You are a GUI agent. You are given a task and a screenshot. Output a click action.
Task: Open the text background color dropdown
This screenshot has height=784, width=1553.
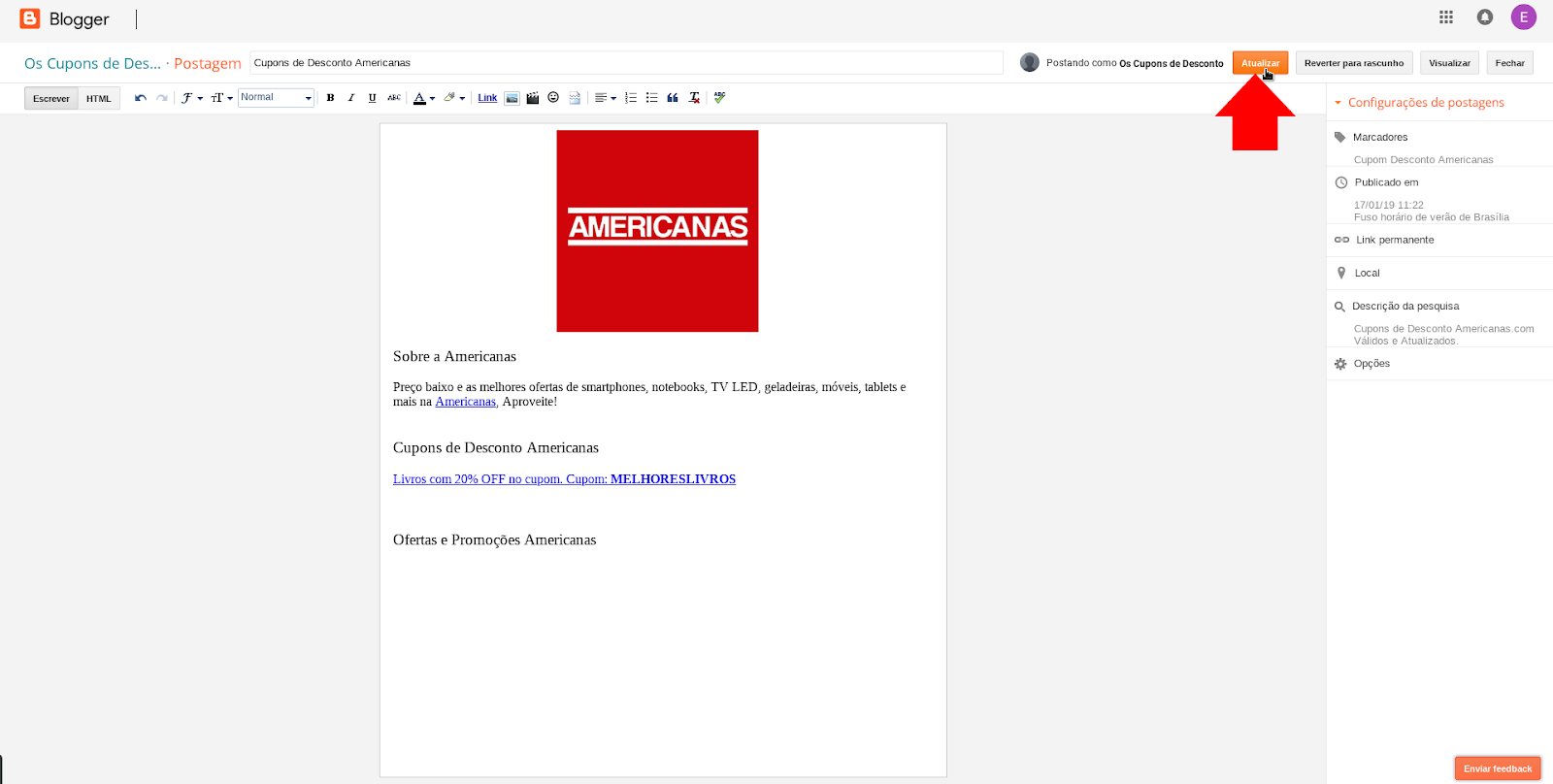pyautogui.click(x=454, y=98)
